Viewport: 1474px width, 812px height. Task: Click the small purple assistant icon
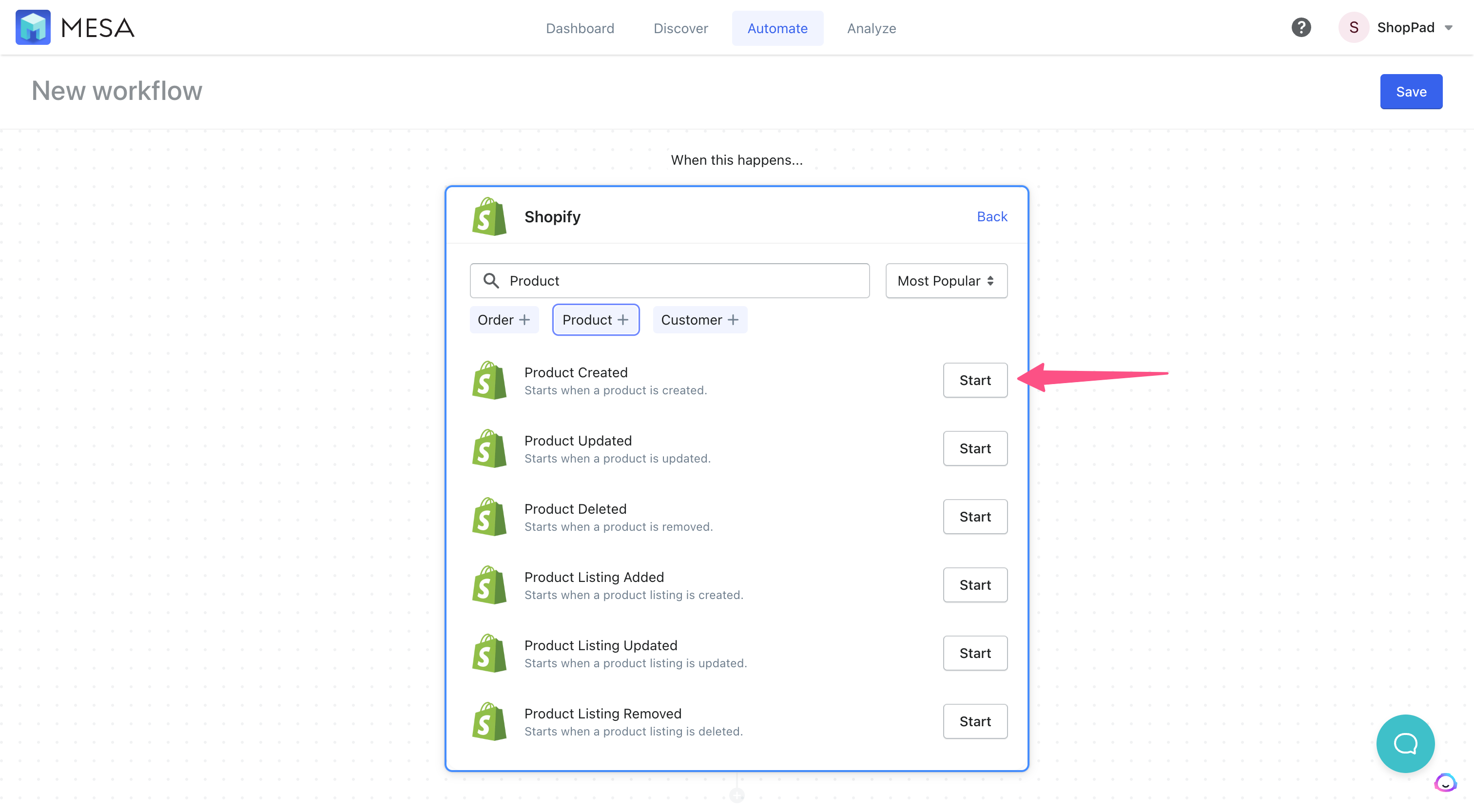click(1445, 783)
